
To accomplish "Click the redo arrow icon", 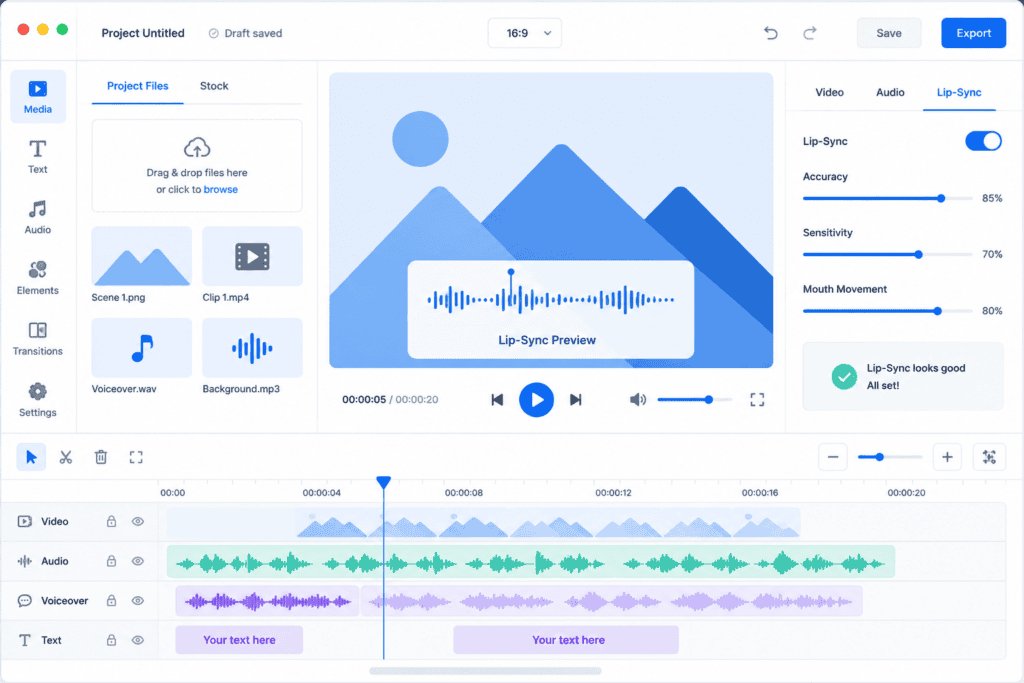I will click(x=810, y=33).
